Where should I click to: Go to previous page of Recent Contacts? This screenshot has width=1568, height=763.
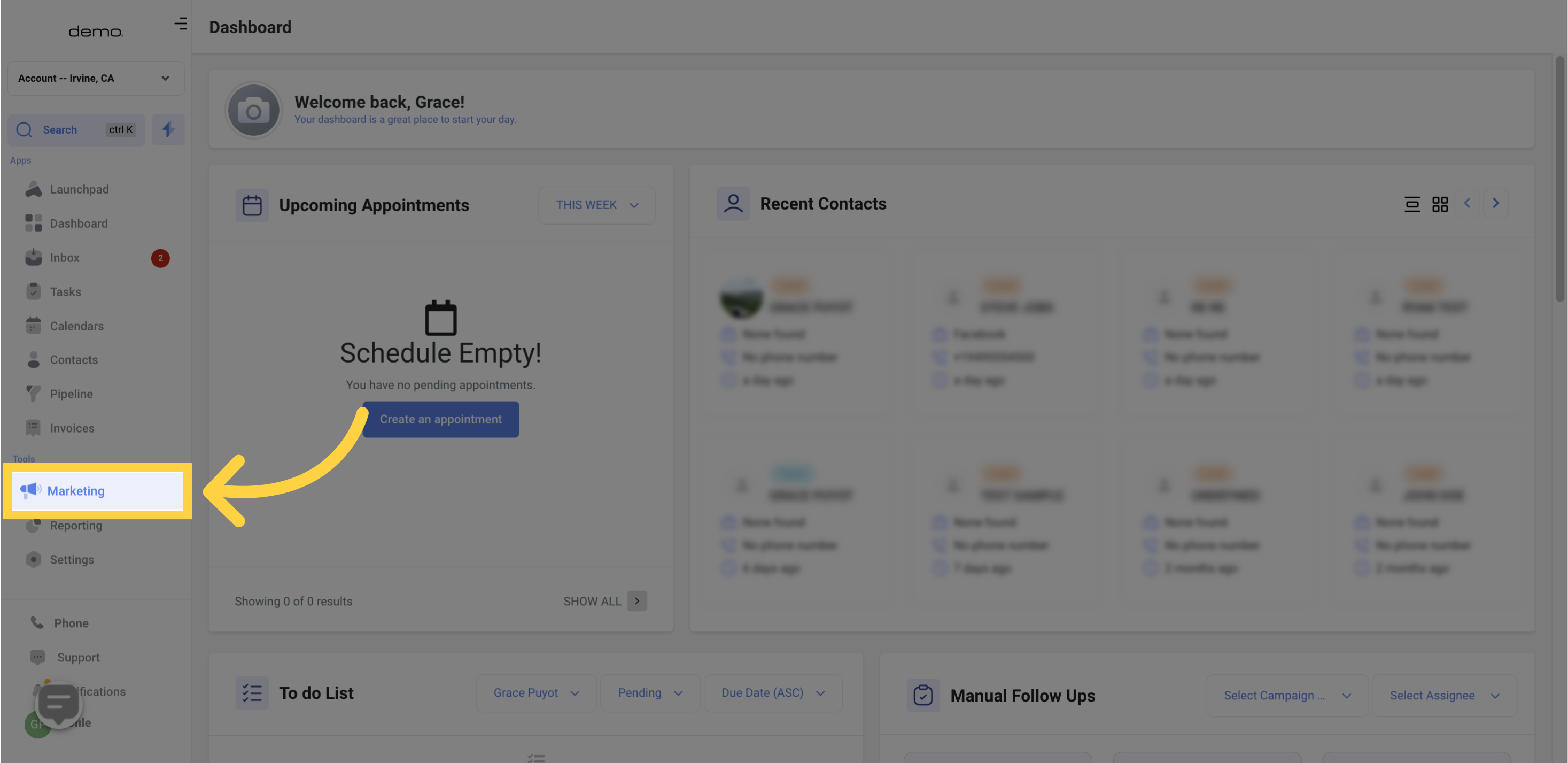[x=1468, y=203]
